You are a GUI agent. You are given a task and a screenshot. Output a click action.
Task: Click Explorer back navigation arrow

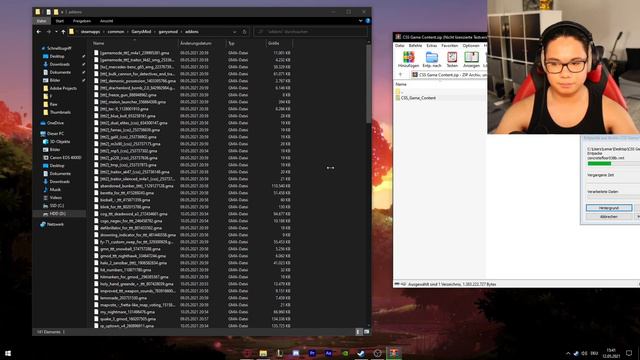point(39,31)
